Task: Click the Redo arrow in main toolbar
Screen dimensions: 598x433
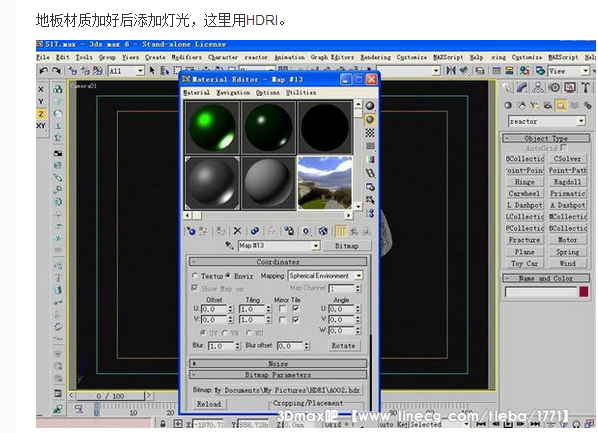Action: 56,71
